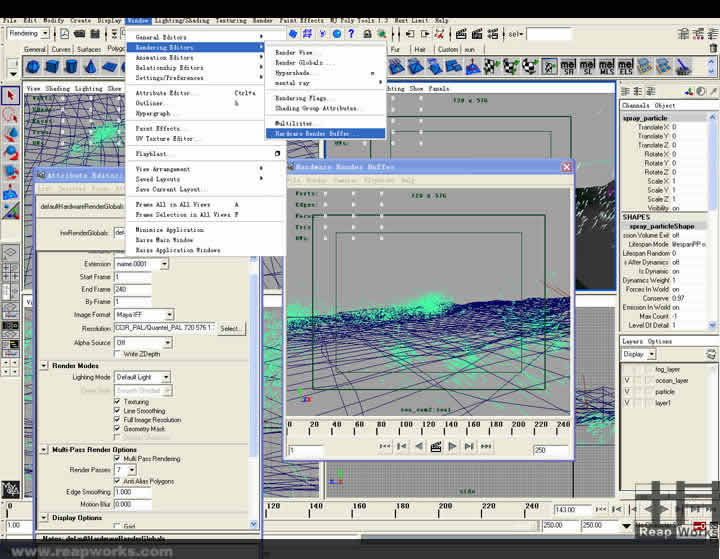Create a polygon sphere from shelf
The height and width of the screenshot is (559, 720).
33,67
